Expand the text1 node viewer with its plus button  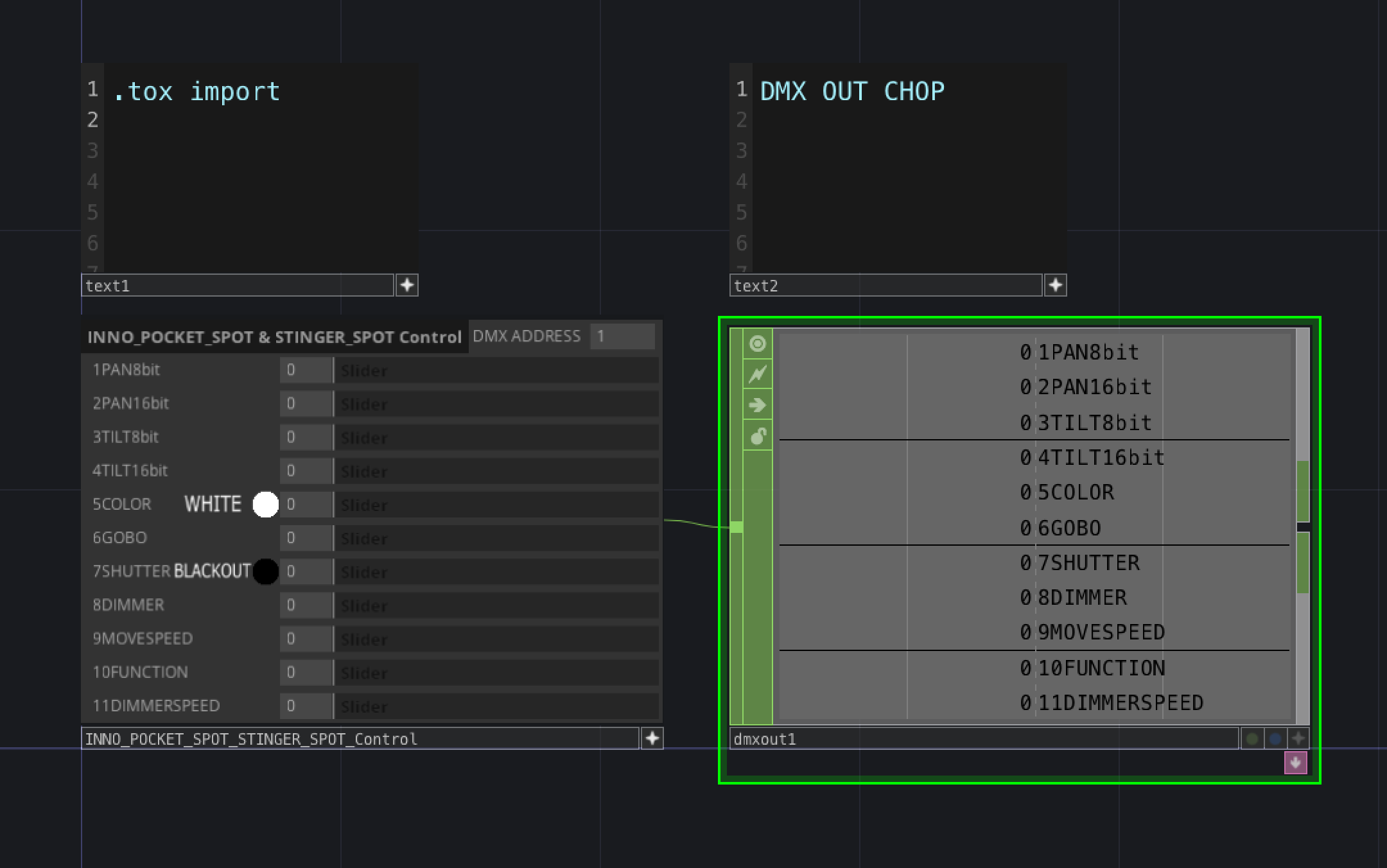point(407,284)
